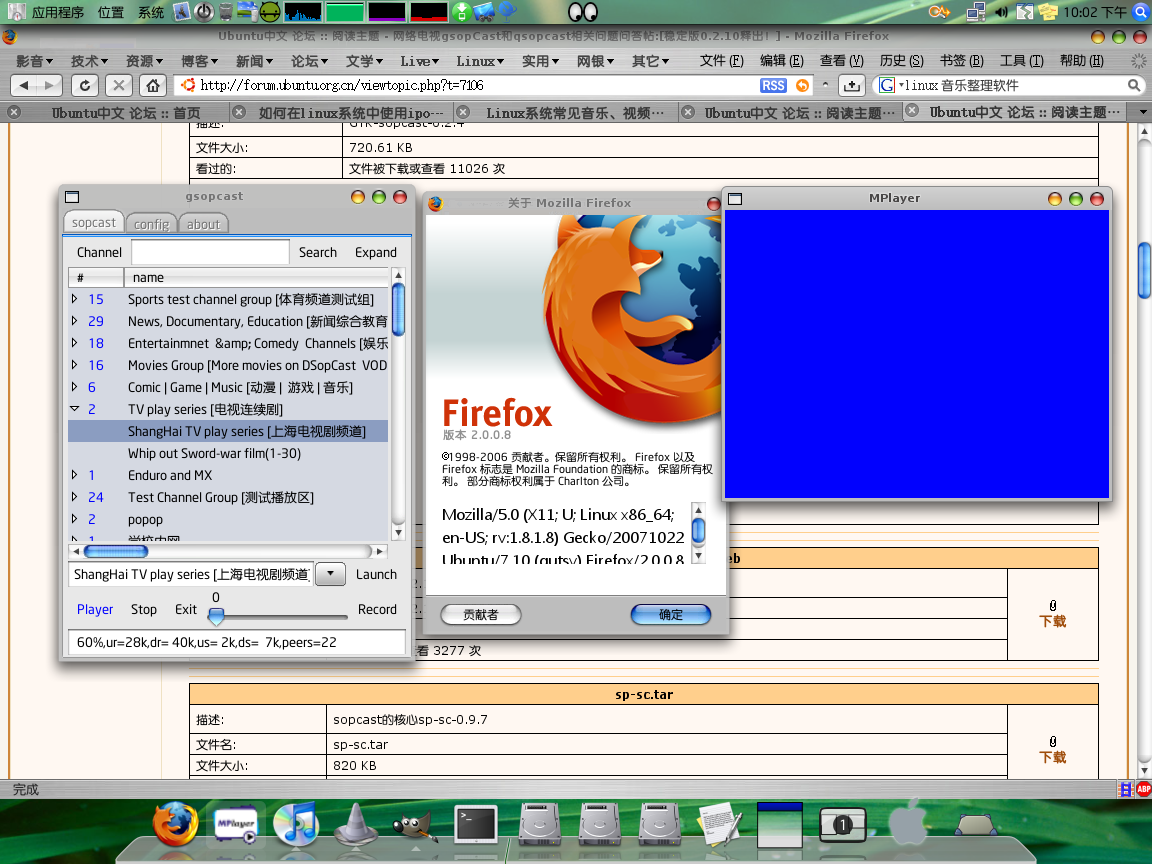Open the MPlayer window menu icon
Viewport: 1152px width, 864px height.
coord(735,199)
